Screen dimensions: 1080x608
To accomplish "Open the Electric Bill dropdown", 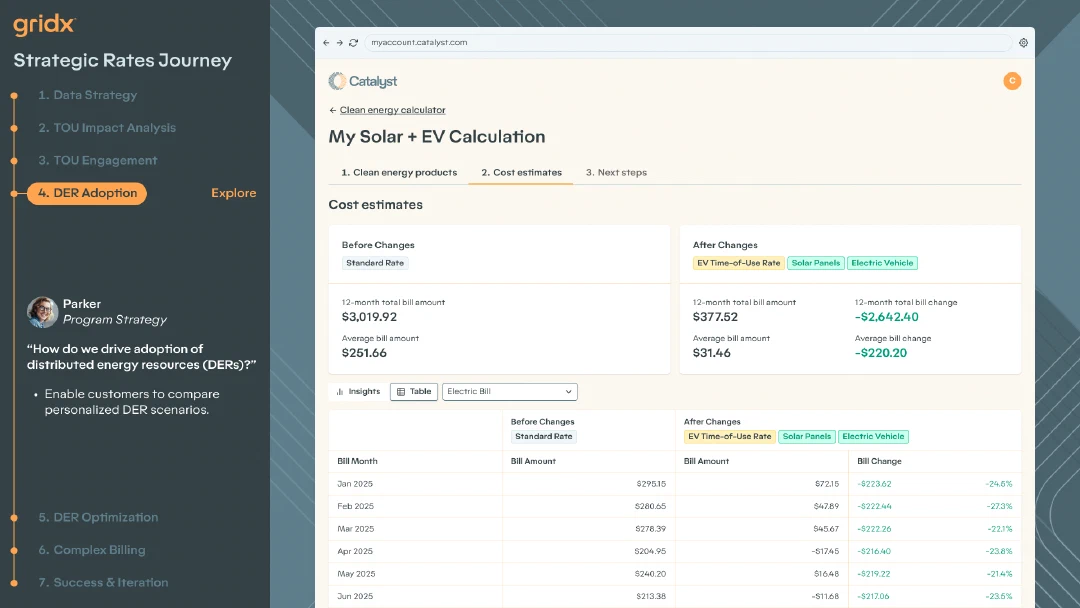I will (510, 392).
